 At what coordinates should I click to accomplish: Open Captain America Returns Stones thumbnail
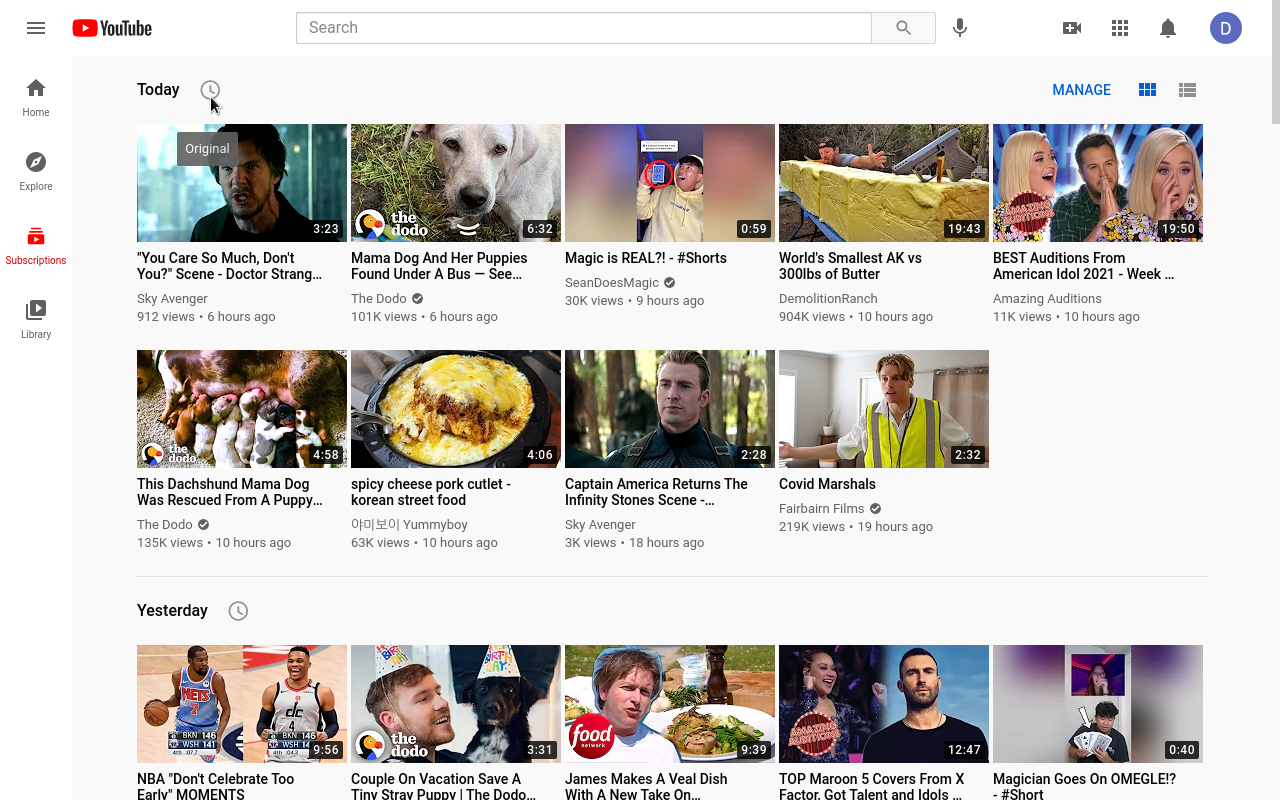pos(670,409)
